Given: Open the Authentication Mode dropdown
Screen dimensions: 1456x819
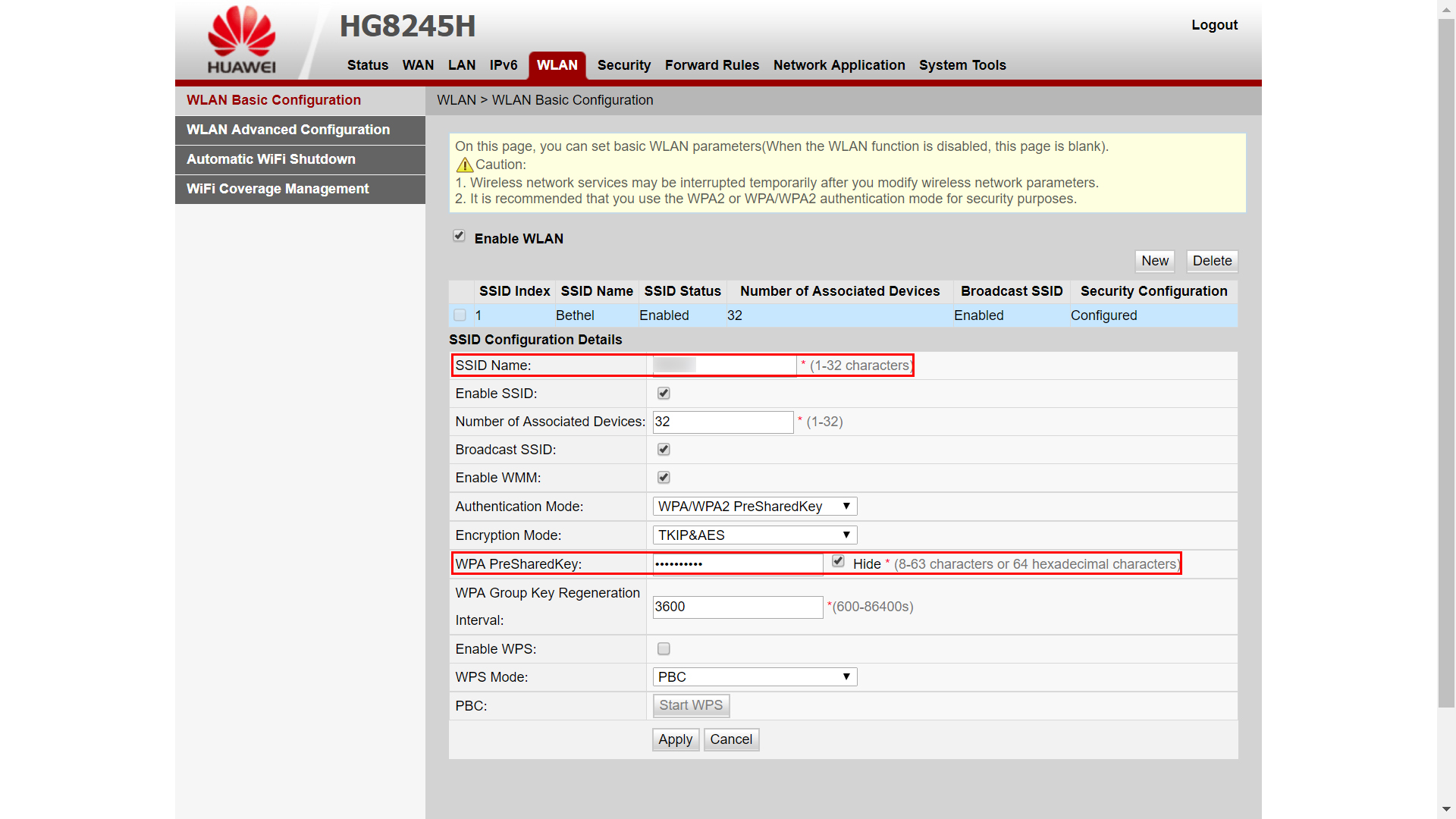Looking at the screenshot, I should (755, 506).
